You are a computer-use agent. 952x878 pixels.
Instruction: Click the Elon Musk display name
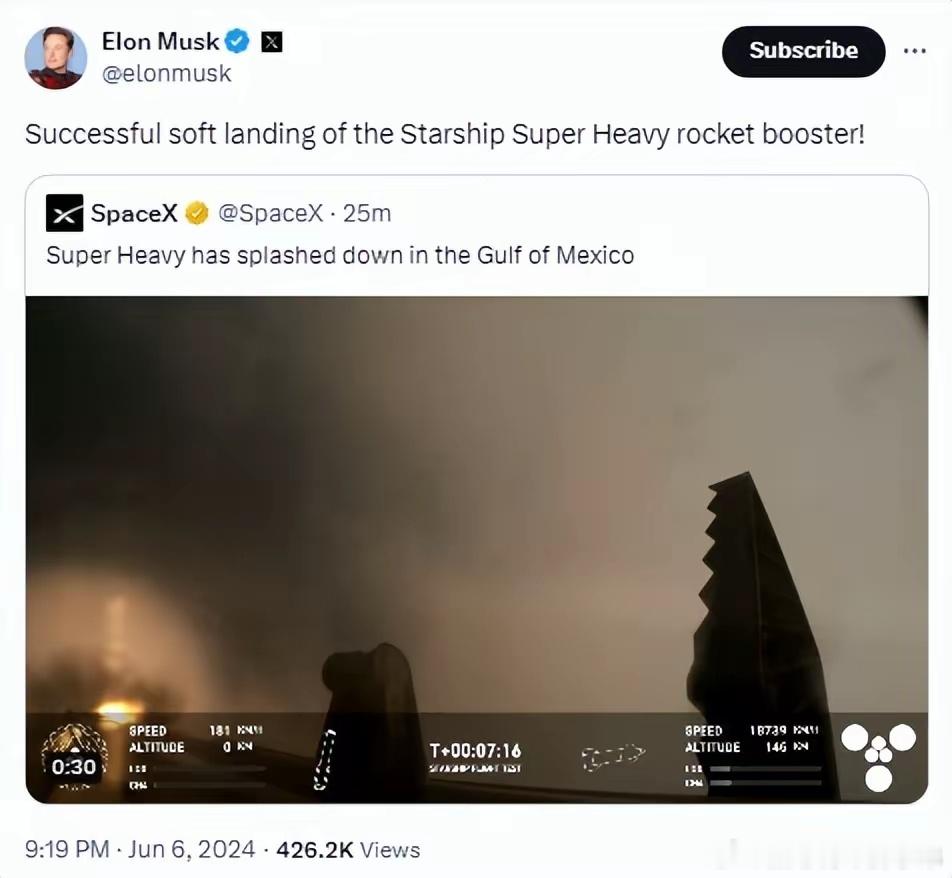tap(160, 42)
